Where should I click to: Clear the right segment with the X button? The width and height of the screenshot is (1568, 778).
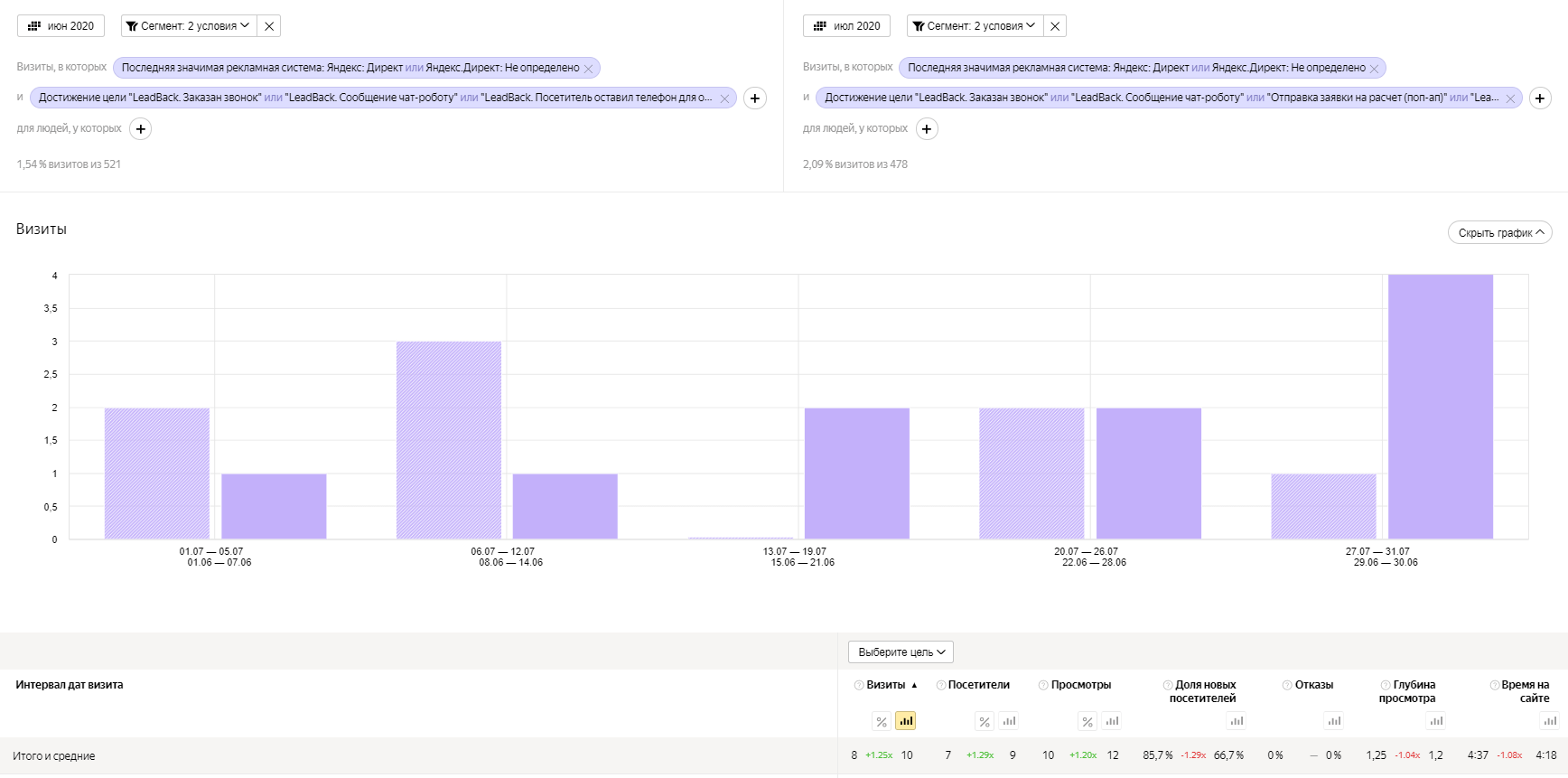pos(1055,26)
